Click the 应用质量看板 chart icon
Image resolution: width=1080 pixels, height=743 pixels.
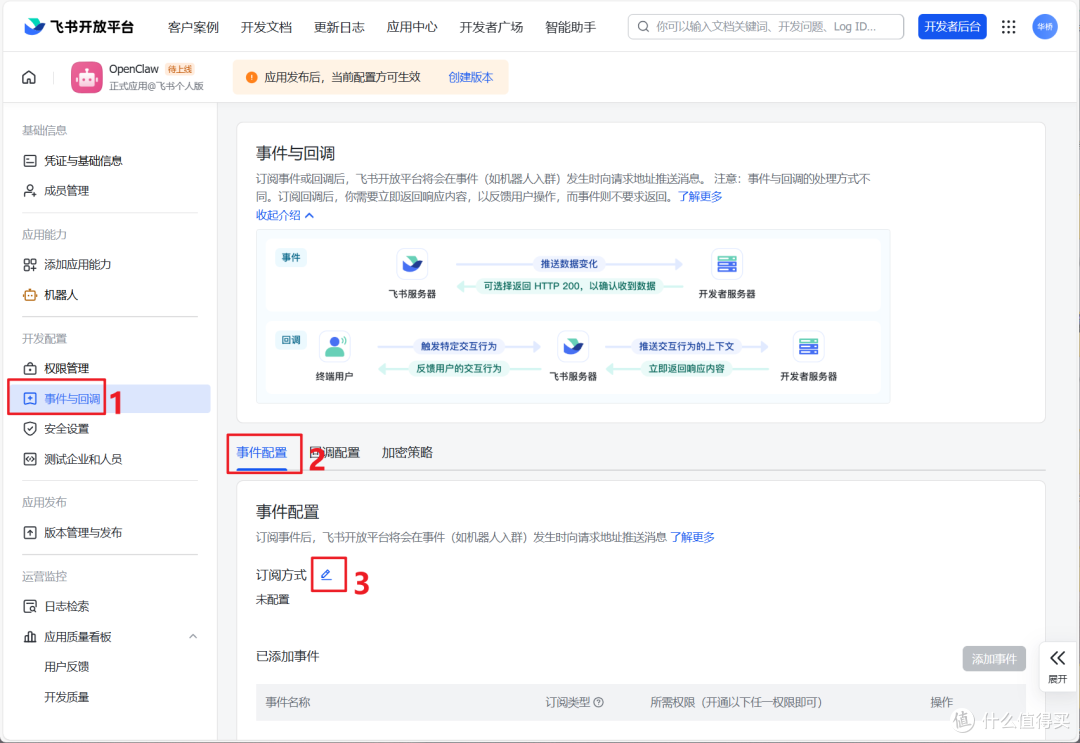point(30,637)
